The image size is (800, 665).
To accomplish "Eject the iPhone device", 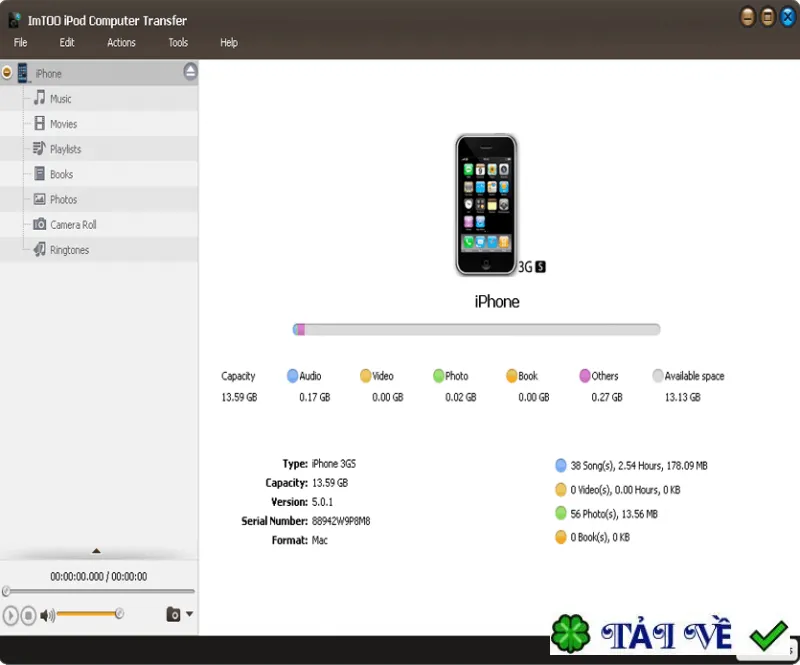I will 190,72.
